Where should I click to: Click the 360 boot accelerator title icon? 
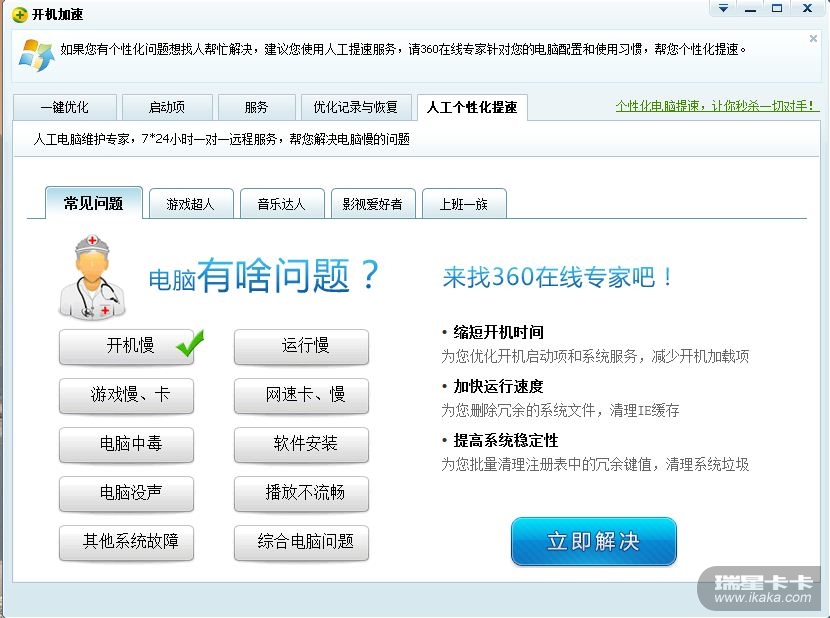pos(19,15)
